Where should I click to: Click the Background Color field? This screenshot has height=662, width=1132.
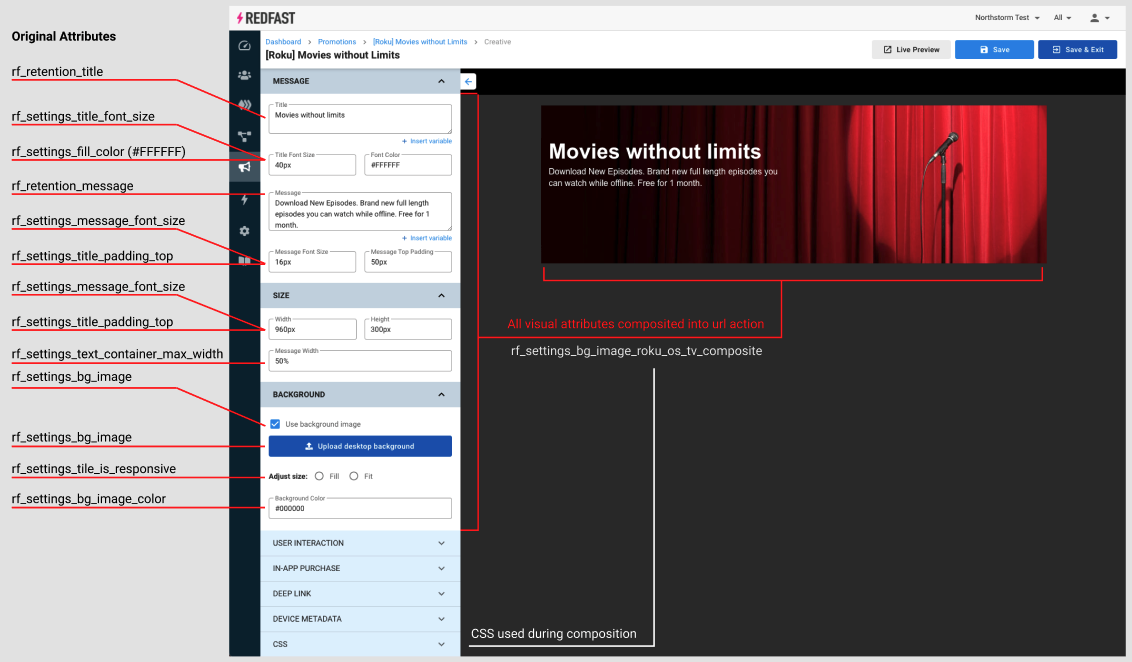[x=360, y=508]
